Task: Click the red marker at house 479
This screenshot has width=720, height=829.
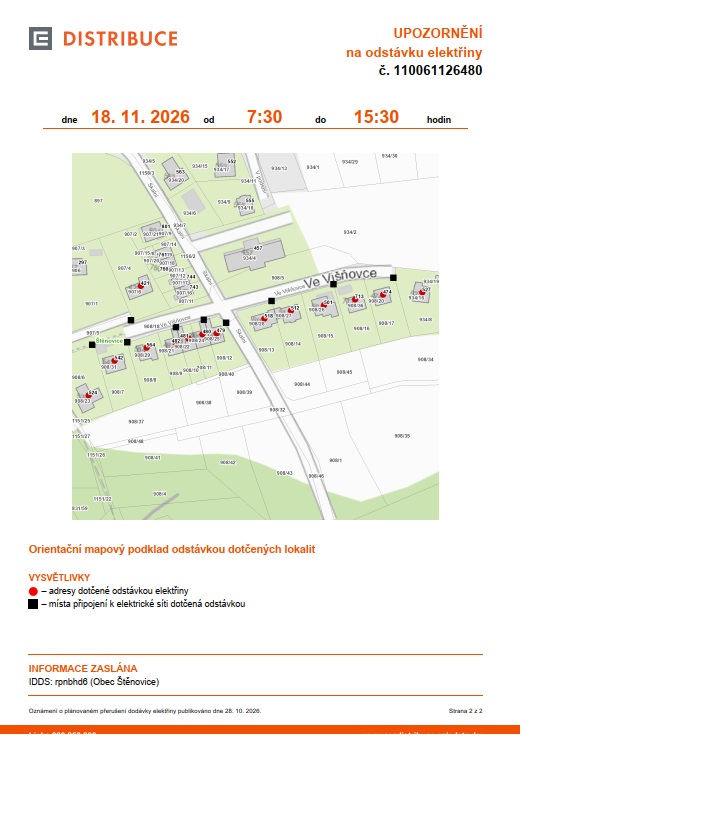Action: coord(216,333)
